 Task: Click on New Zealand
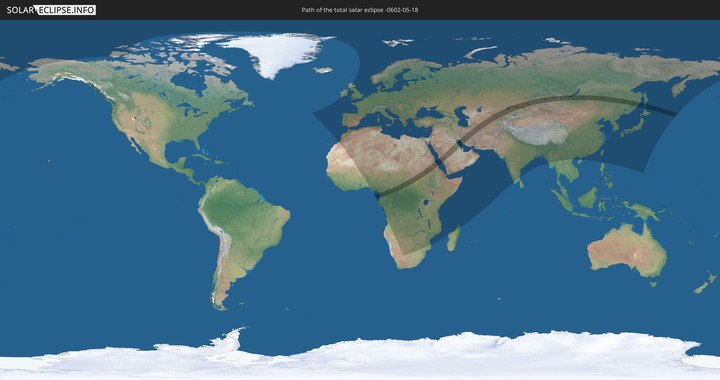point(706,282)
